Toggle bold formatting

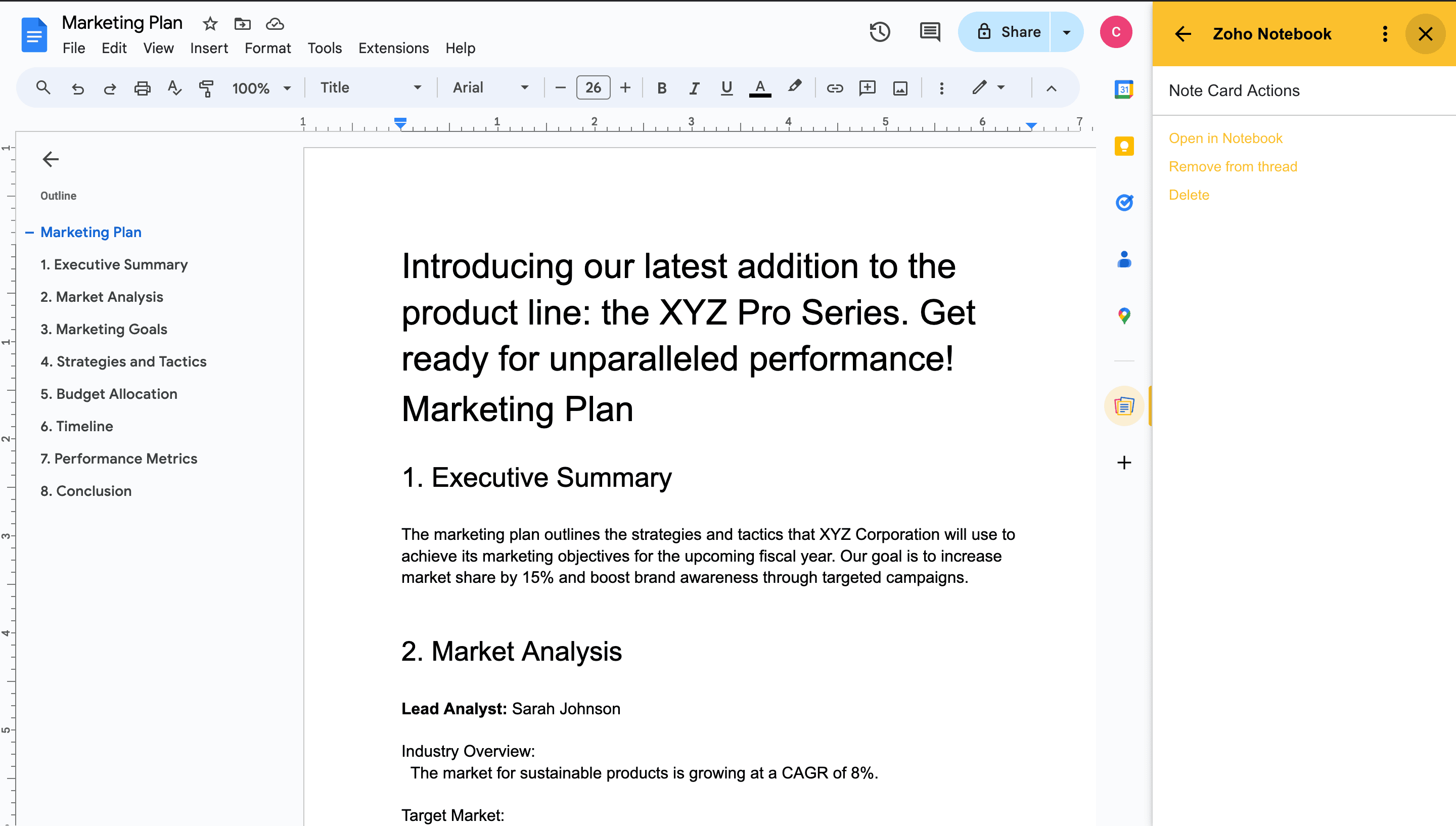pyautogui.click(x=661, y=88)
